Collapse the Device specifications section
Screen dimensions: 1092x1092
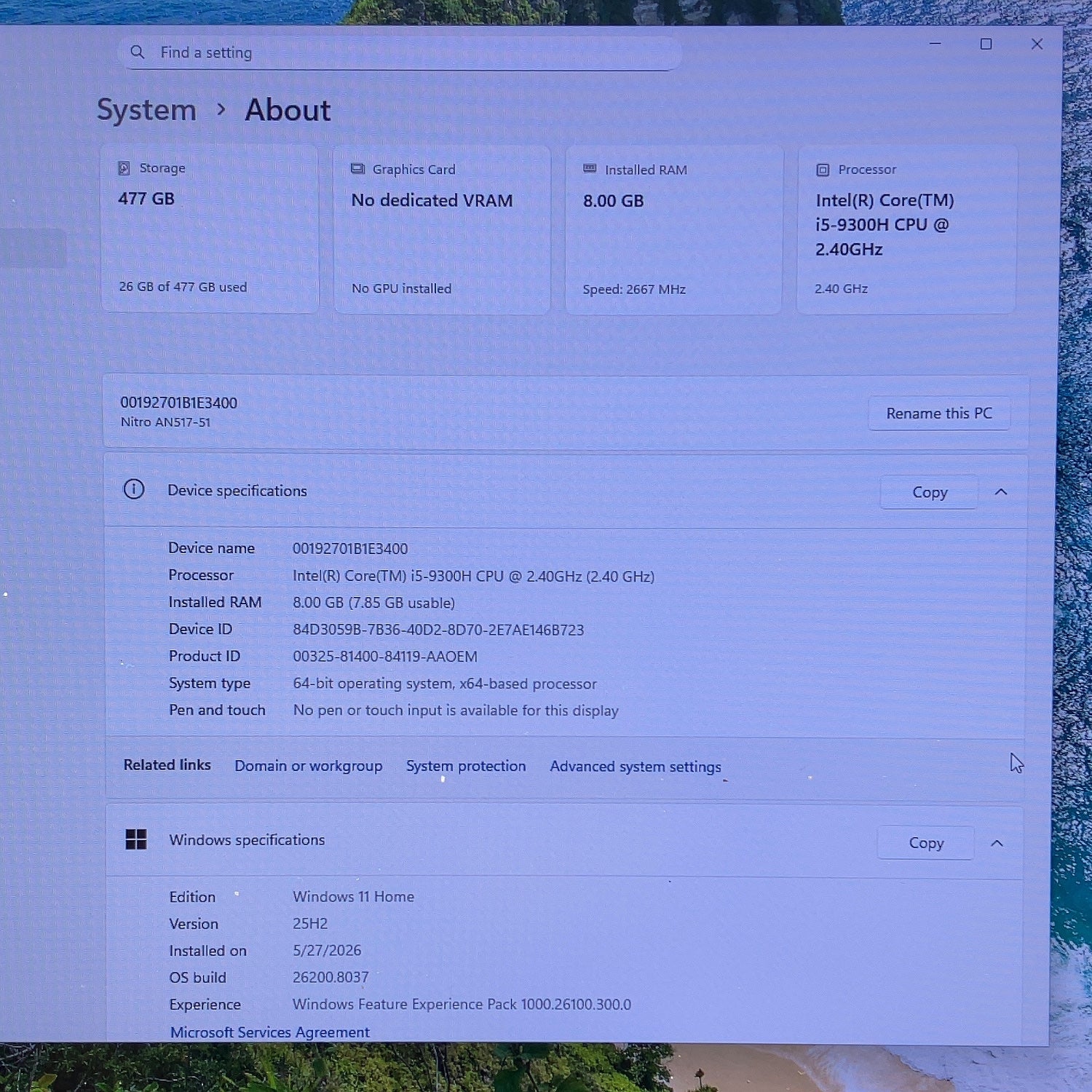click(x=1001, y=492)
